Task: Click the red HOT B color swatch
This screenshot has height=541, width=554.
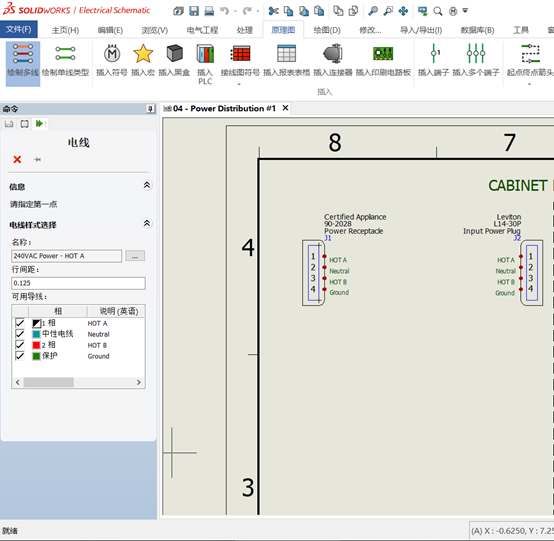Action: click(x=36, y=345)
